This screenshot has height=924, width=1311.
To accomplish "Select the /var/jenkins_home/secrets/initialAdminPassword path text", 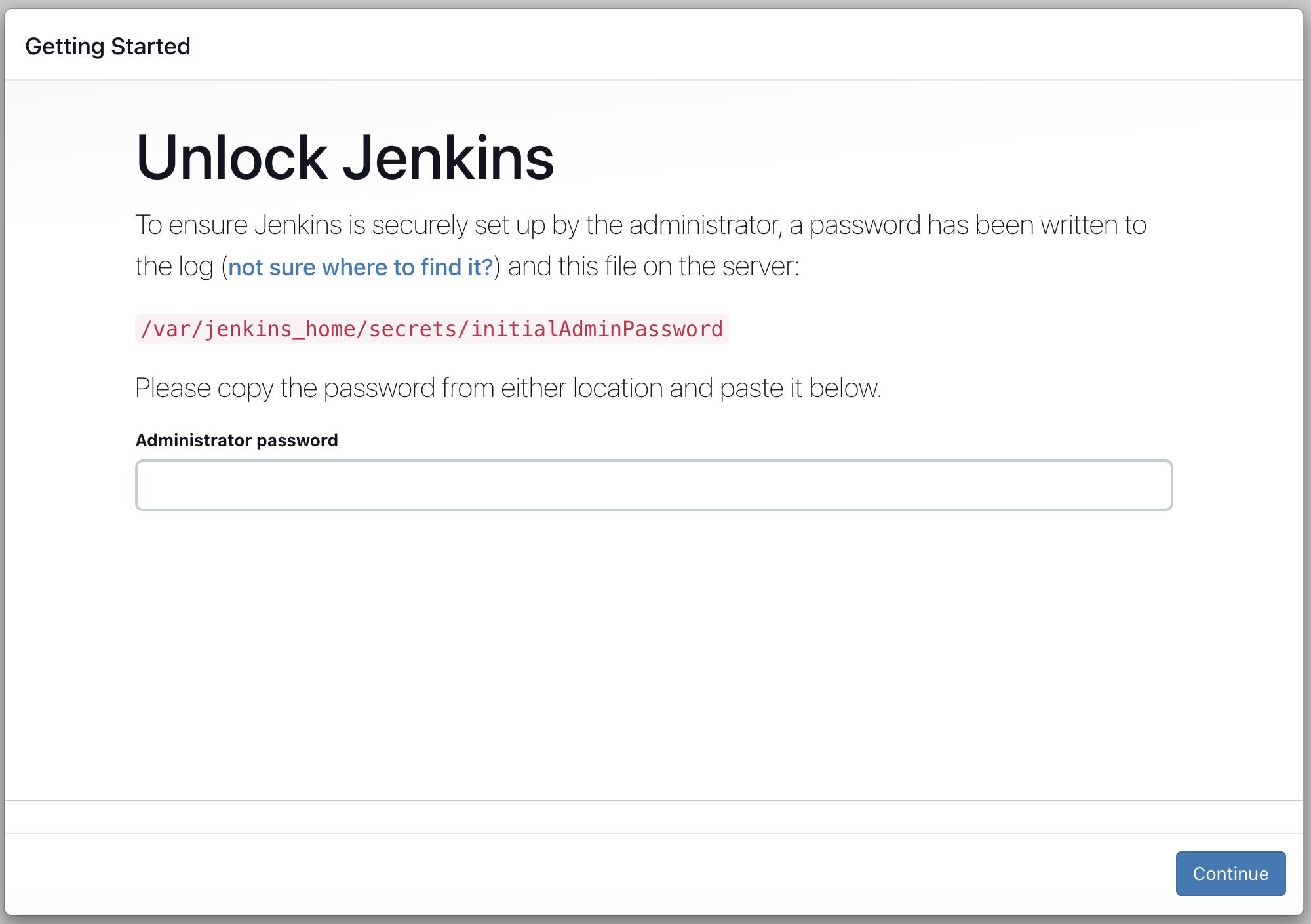I will 431,329.
